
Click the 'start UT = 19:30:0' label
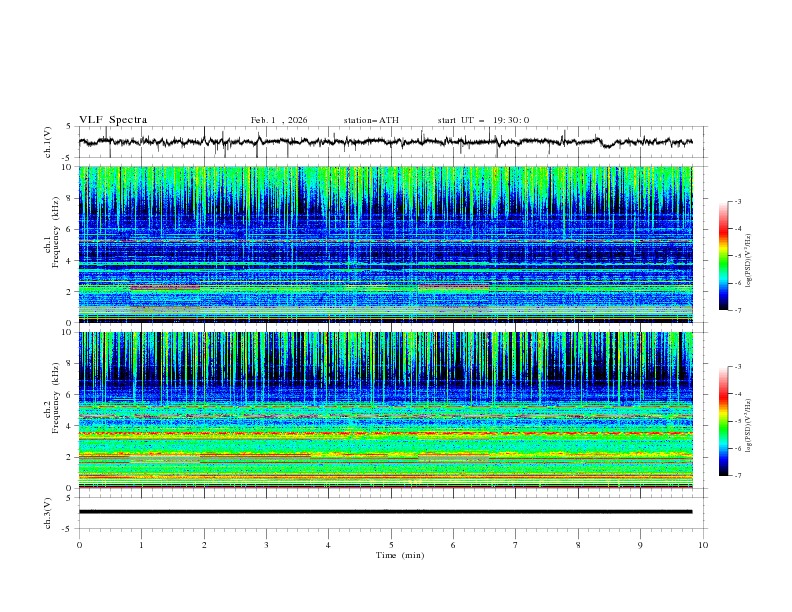483,120
